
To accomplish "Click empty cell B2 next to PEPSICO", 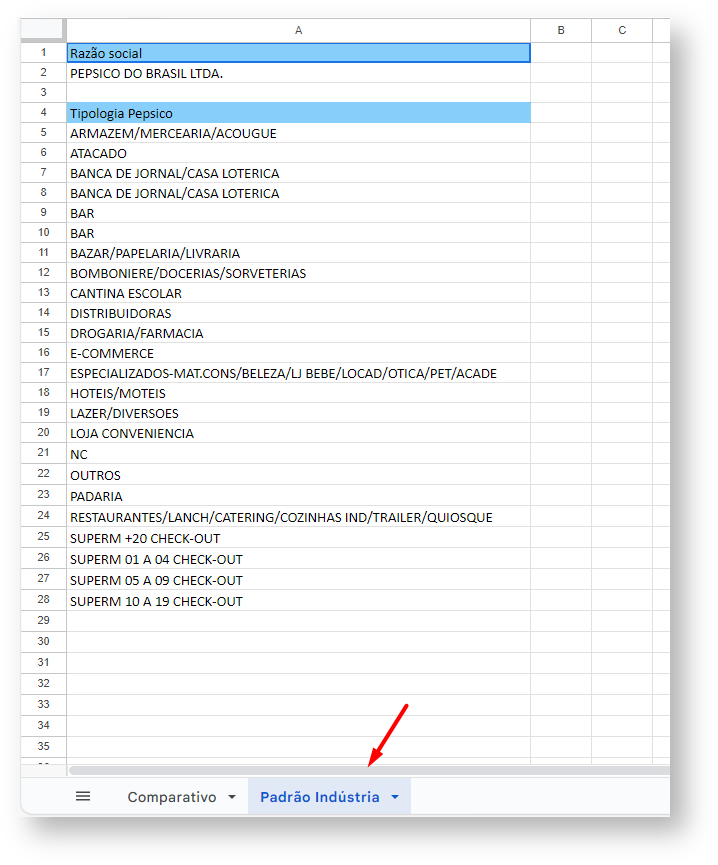I will (561, 73).
